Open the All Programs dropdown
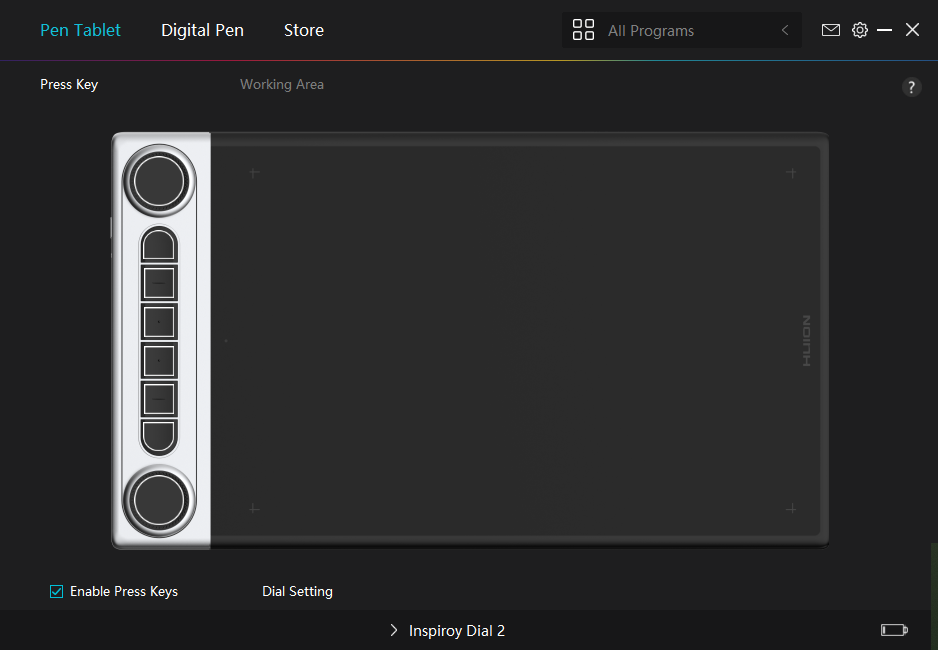This screenshot has height=650, width=938. pyautogui.click(x=681, y=30)
